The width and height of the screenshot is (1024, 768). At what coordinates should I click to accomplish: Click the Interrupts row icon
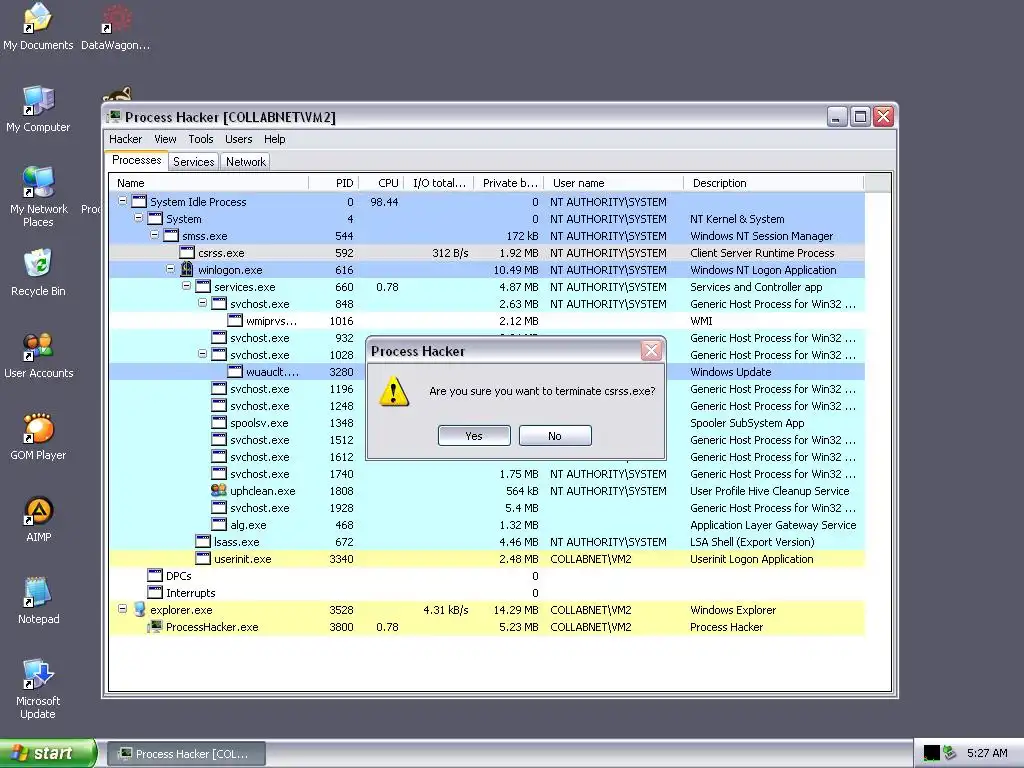click(x=155, y=592)
